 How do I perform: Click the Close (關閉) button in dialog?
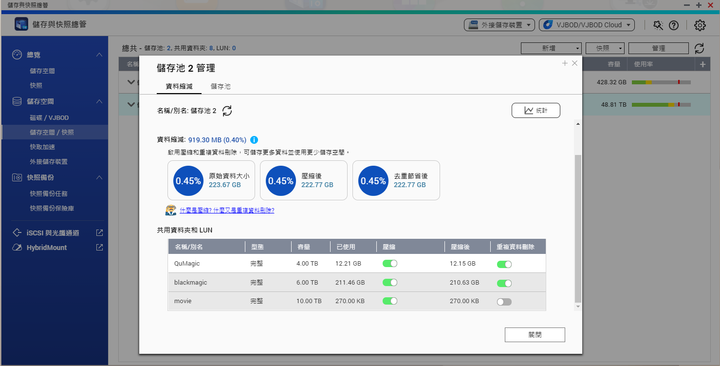click(535, 335)
